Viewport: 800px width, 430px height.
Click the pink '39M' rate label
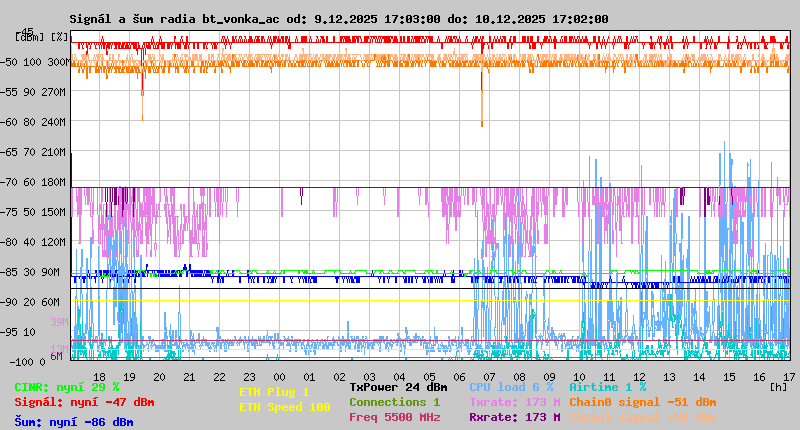coord(59,322)
